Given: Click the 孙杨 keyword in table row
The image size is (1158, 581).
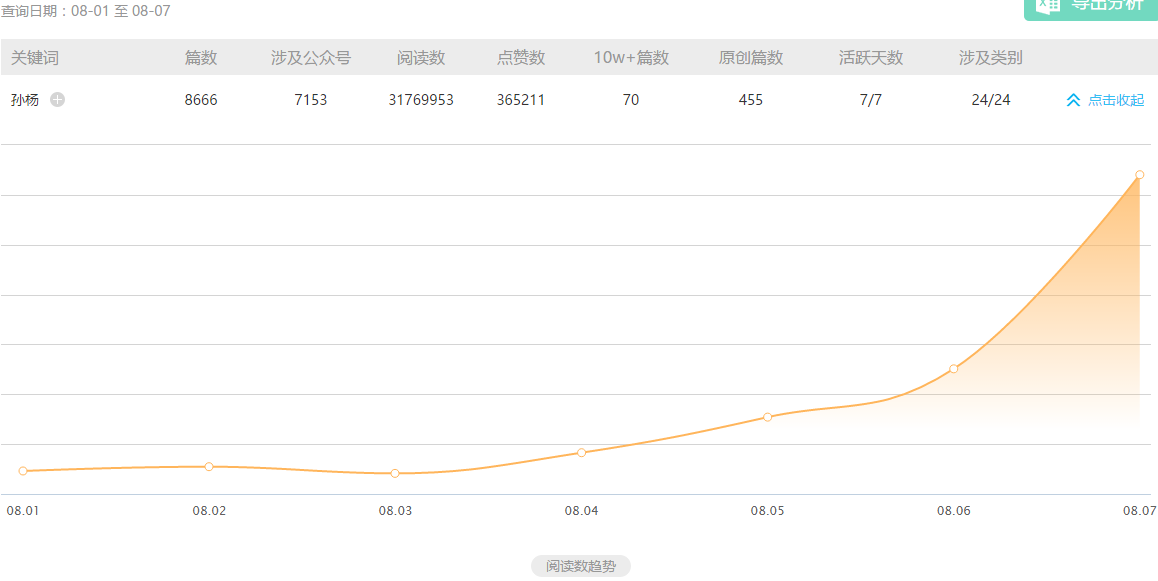Looking at the screenshot, I should (x=25, y=100).
